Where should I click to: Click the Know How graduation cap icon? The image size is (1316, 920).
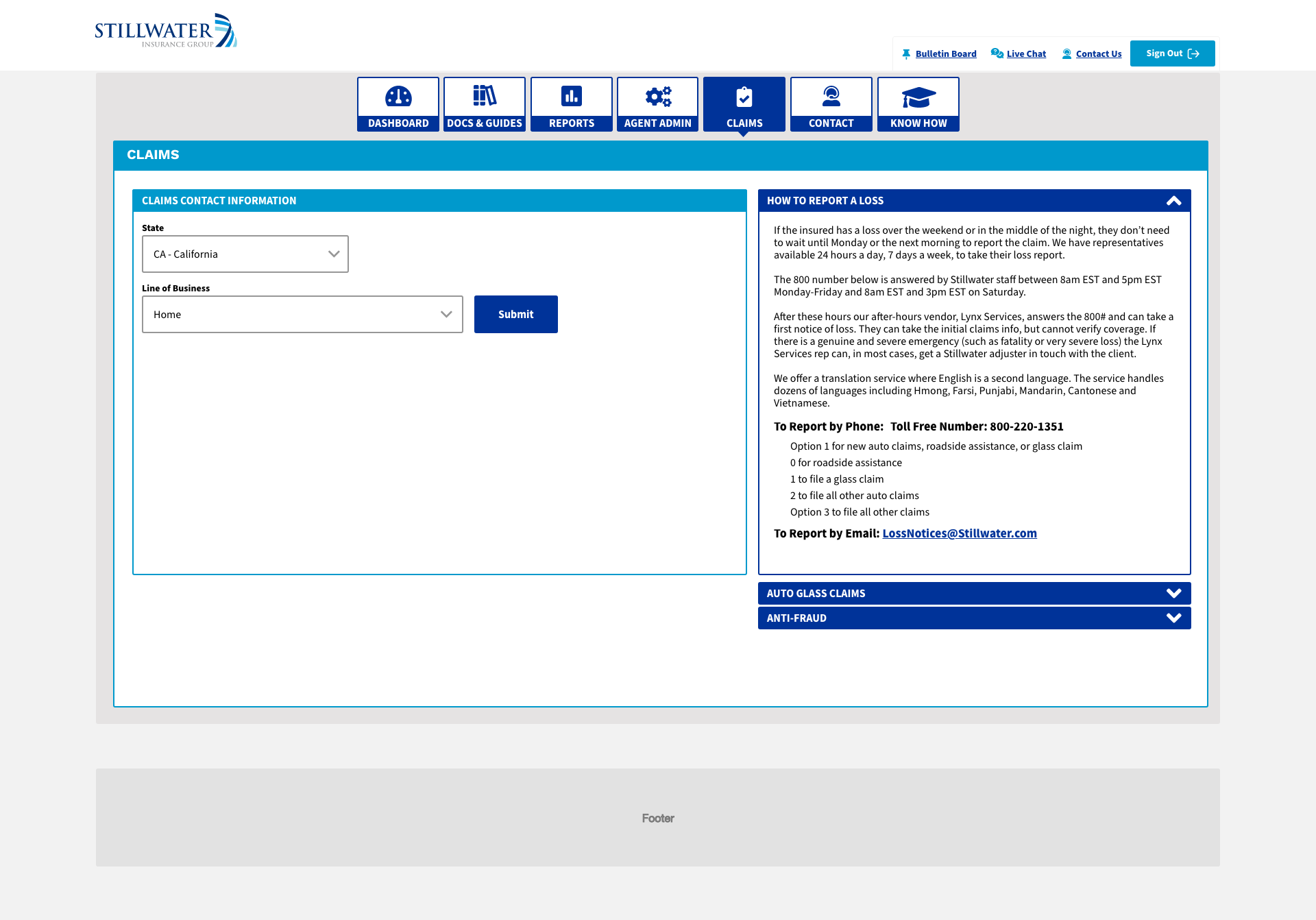(918, 97)
